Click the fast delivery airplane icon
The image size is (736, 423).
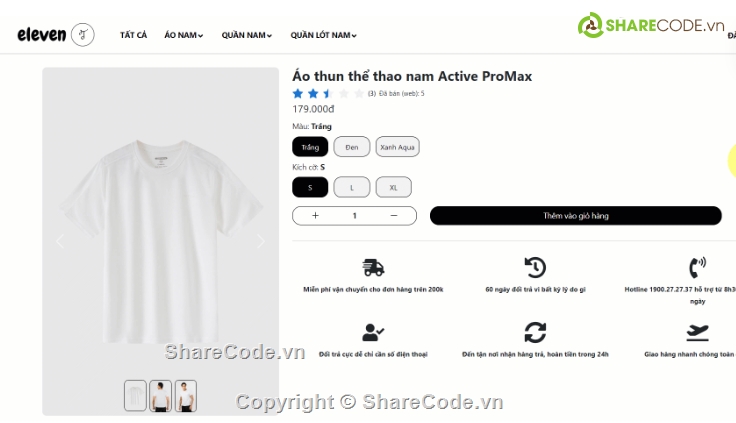698,332
